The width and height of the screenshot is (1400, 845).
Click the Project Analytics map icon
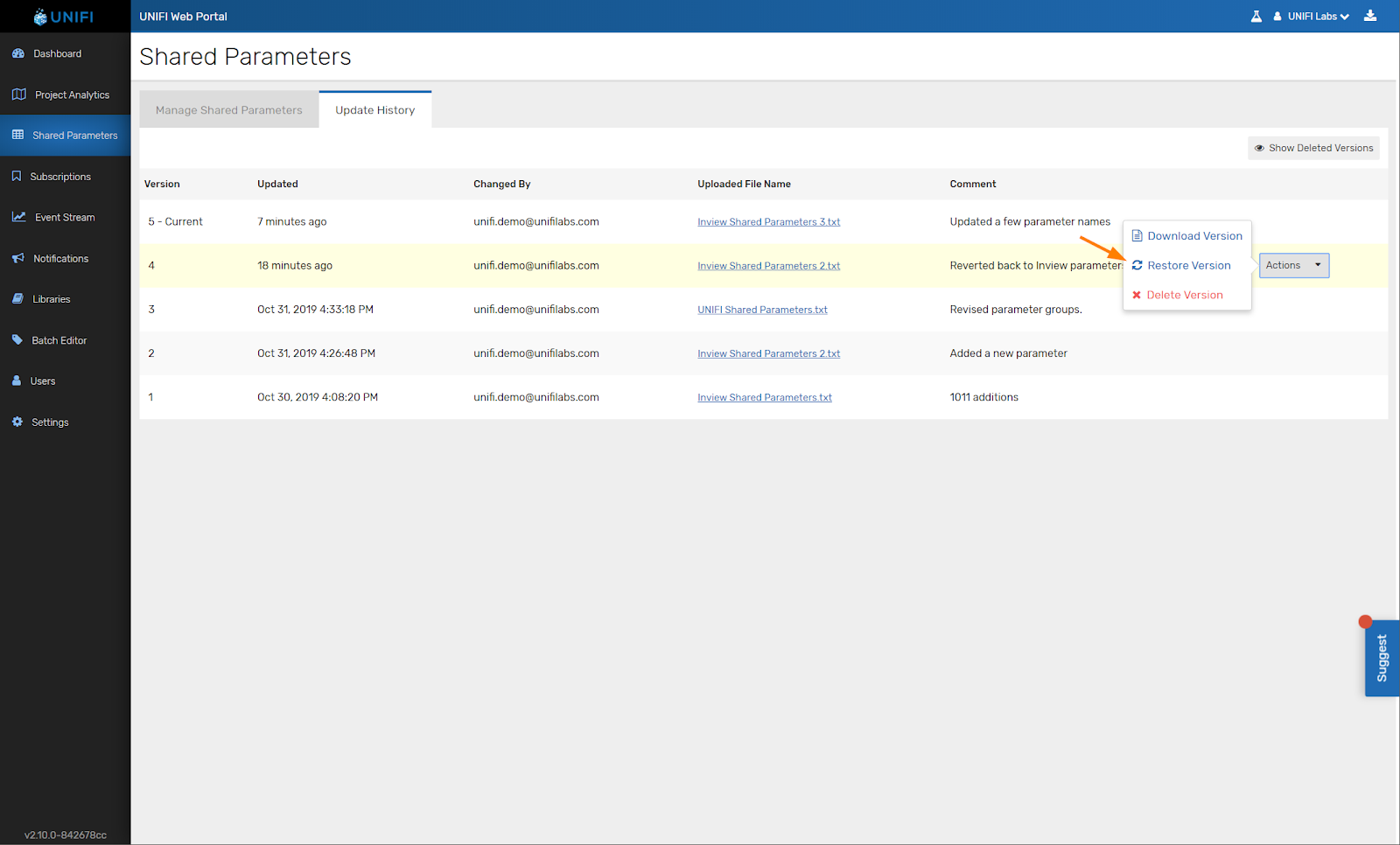click(x=19, y=94)
